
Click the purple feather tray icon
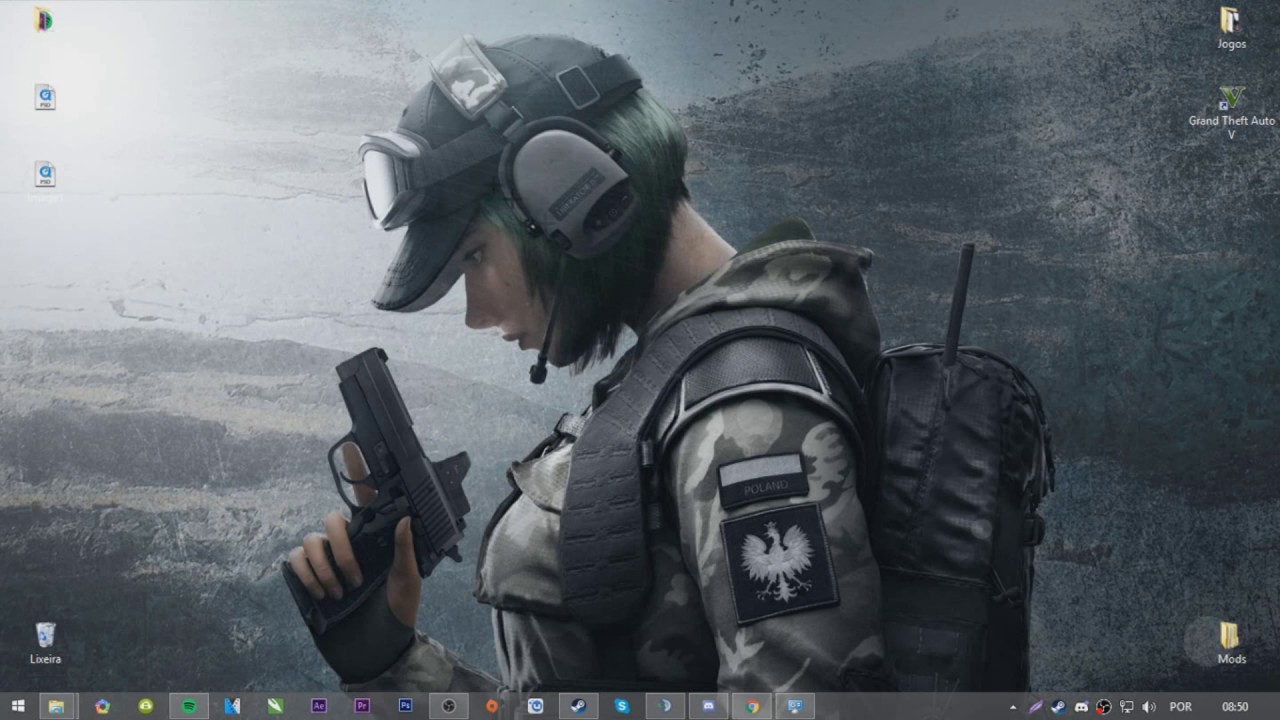pyautogui.click(x=1035, y=707)
